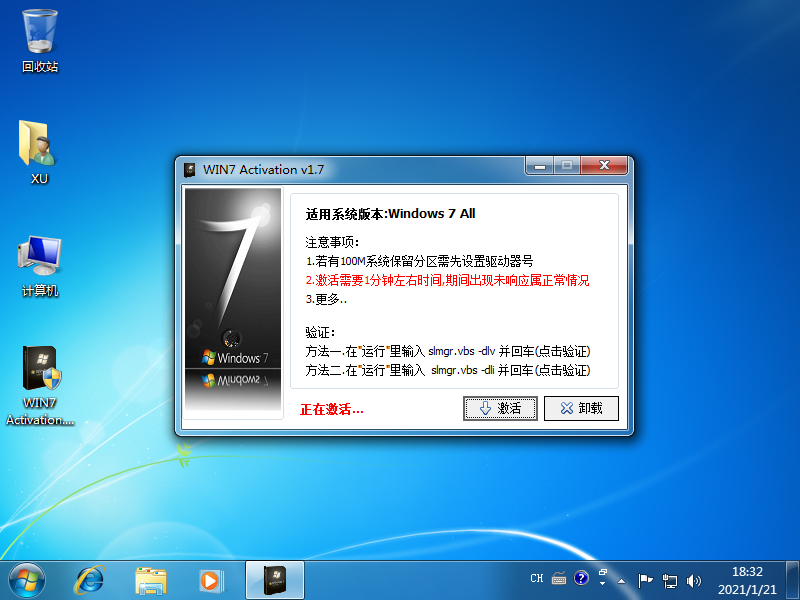Launch Windows Media Player from the taskbar
Screen dimensions: 800x600
tap(210, 580)
